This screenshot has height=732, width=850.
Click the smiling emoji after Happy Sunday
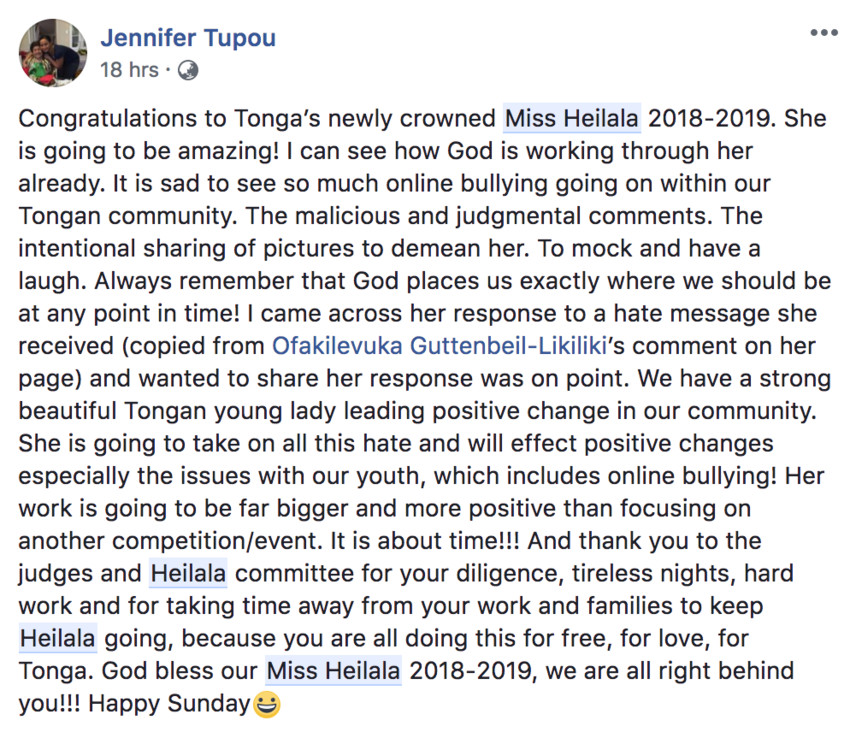(267, 704)
